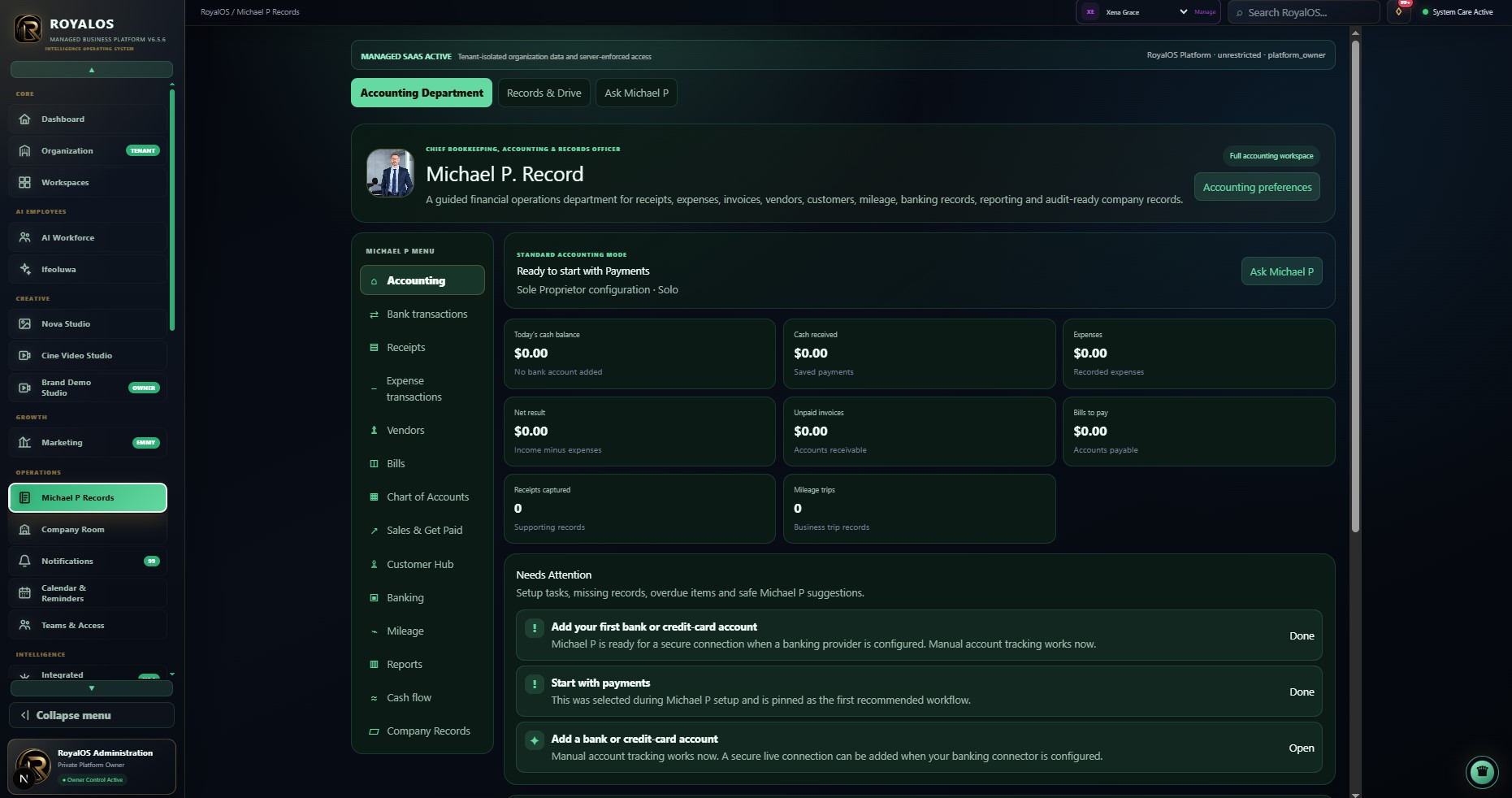The width and height of the screenshot is (1512, 798).
Task: Open Sales & Get Paid menu item
Action: 422,530
